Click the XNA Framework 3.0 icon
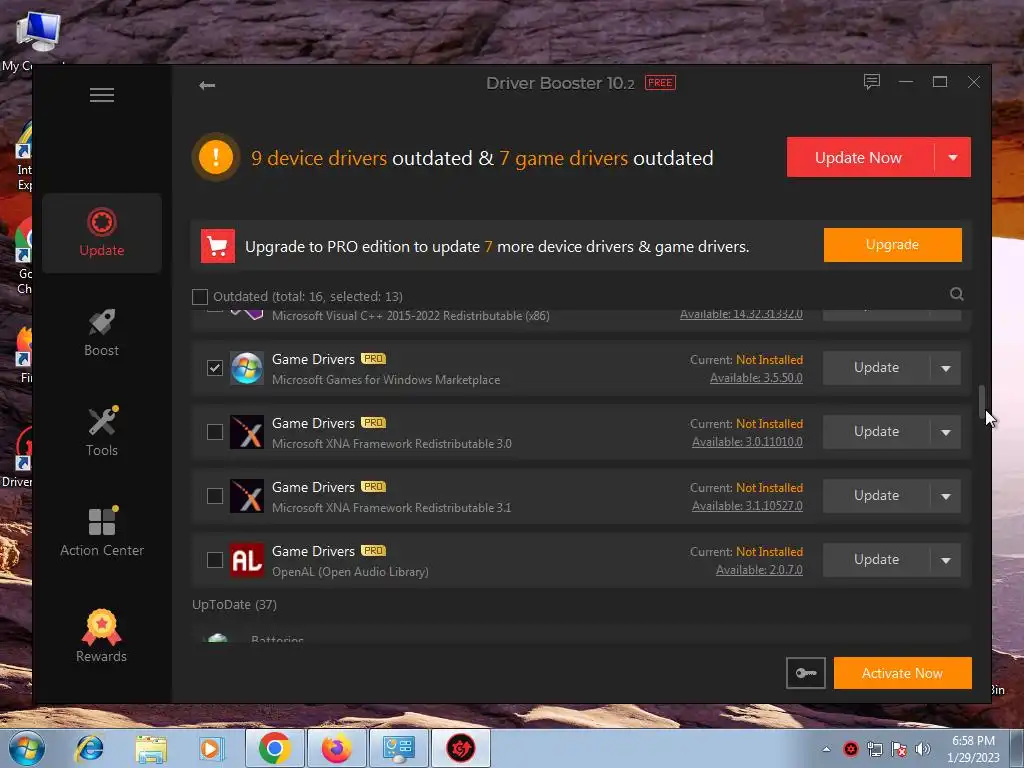 pos(247,432)
